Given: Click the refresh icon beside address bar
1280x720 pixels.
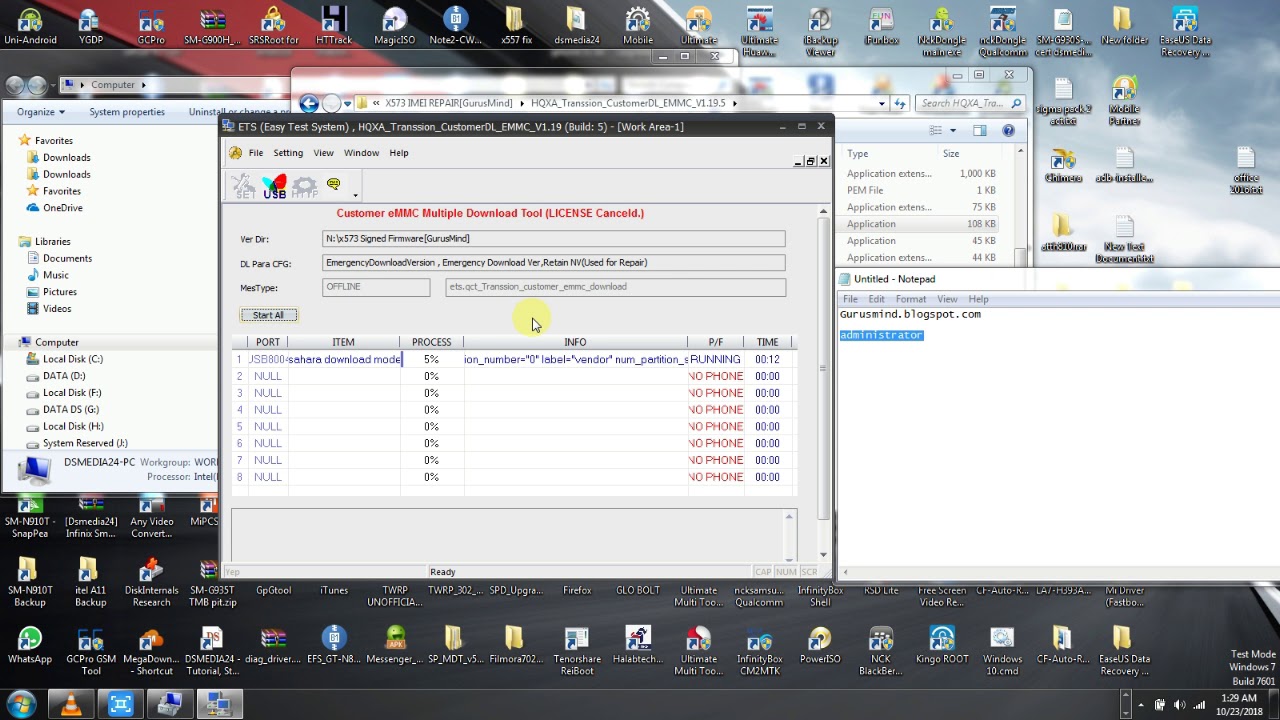Looking at the screenshot, I should pos(899,103).
